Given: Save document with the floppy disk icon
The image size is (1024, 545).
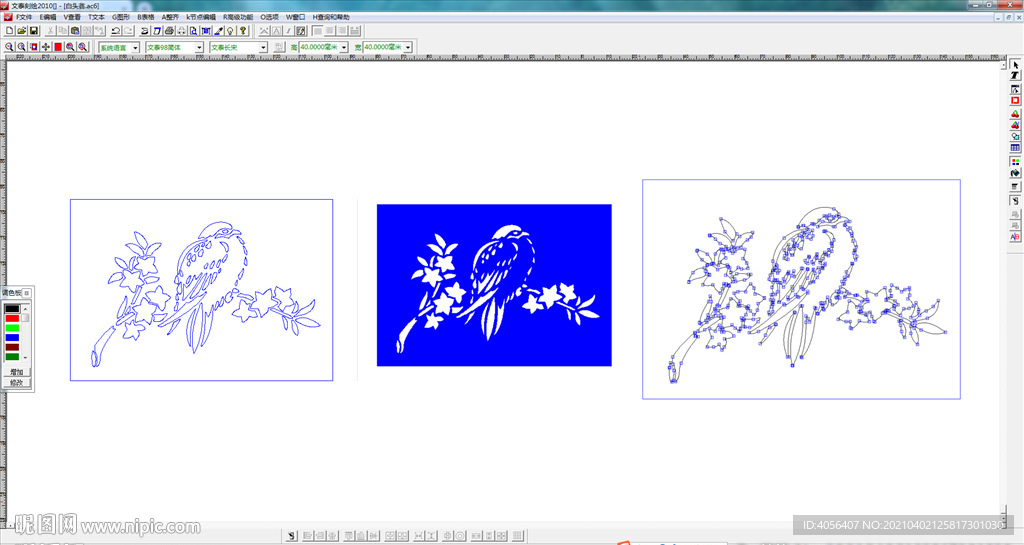Looking at the screenshot, I should click(x=34, y=31).
